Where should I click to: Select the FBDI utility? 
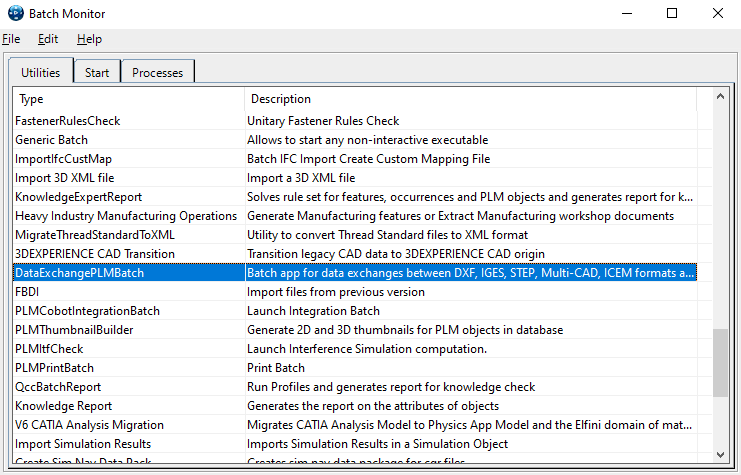(354, 292)
